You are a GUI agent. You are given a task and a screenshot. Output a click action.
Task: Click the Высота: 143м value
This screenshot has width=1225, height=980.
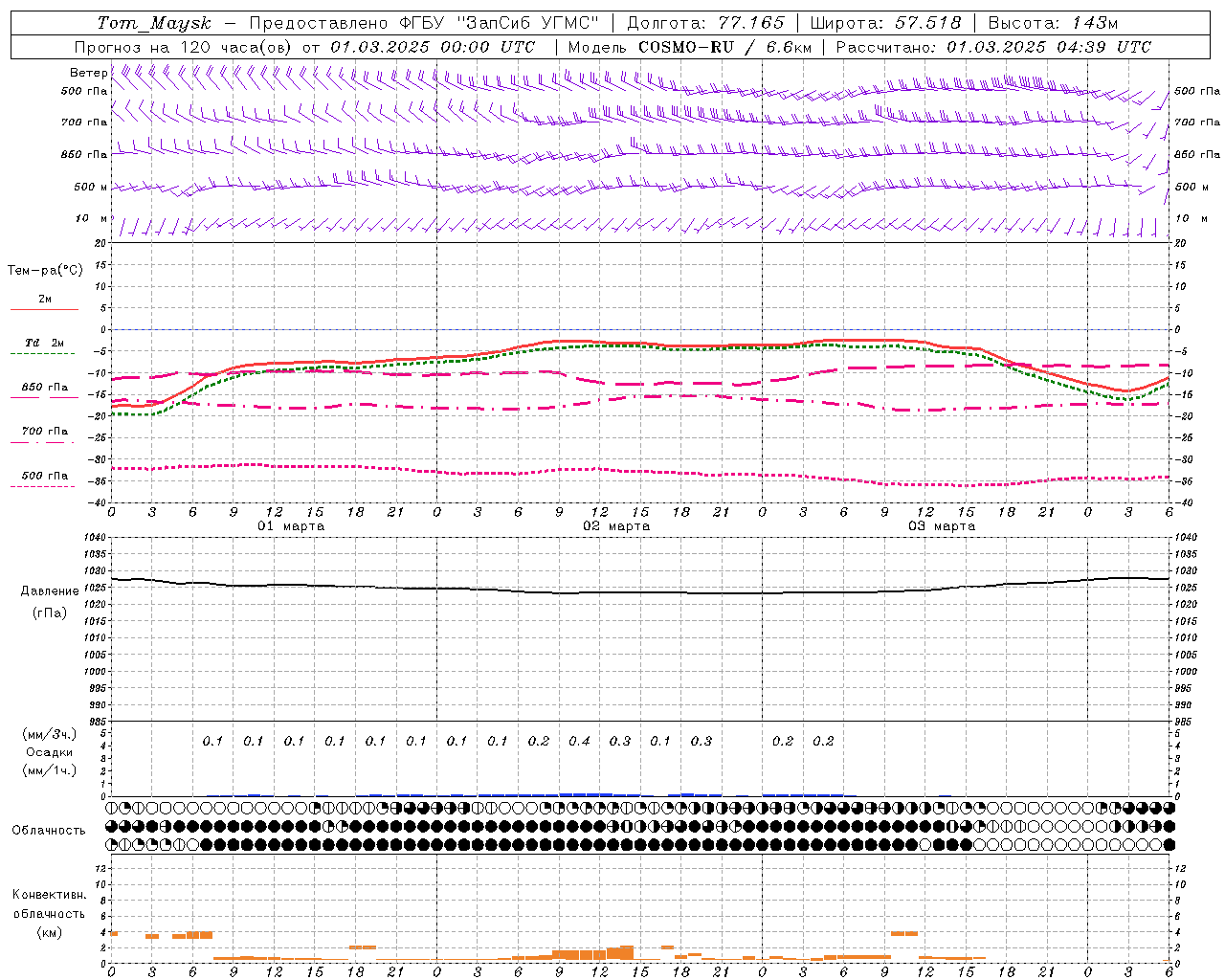pyautogui.click(x=1053, y=23)
